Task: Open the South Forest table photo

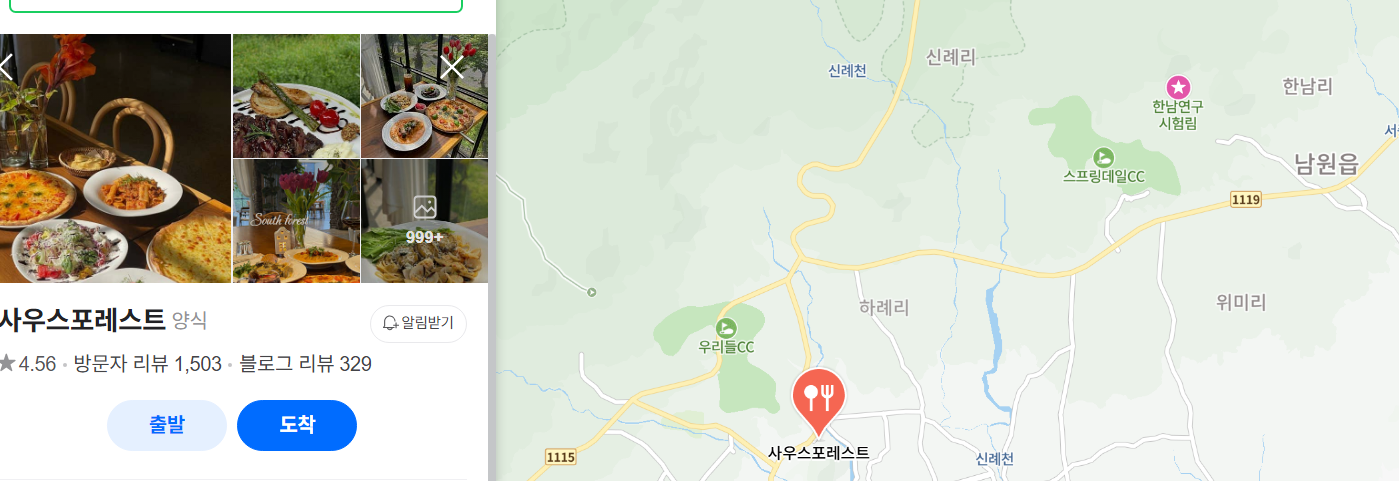Action: 296,222
